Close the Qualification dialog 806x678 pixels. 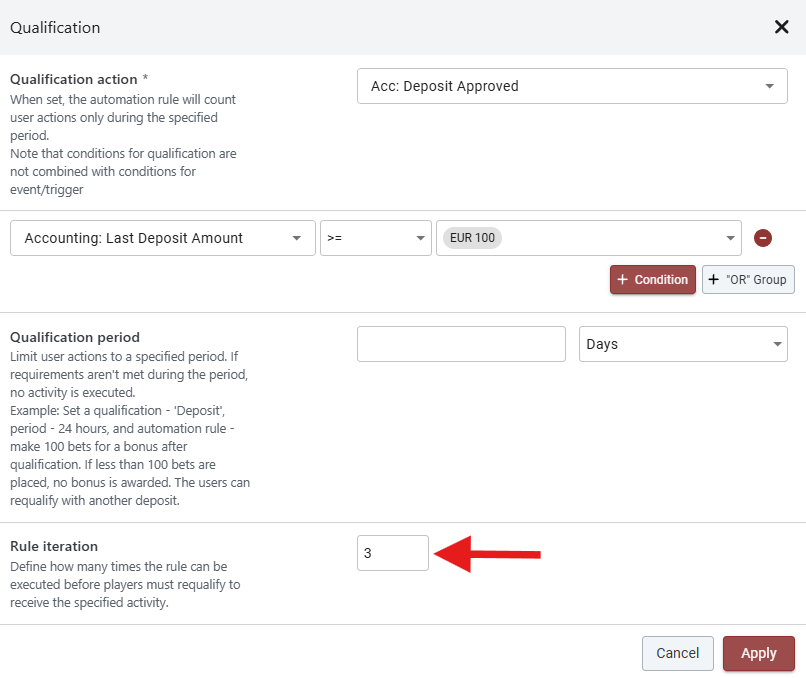(782, 27)
